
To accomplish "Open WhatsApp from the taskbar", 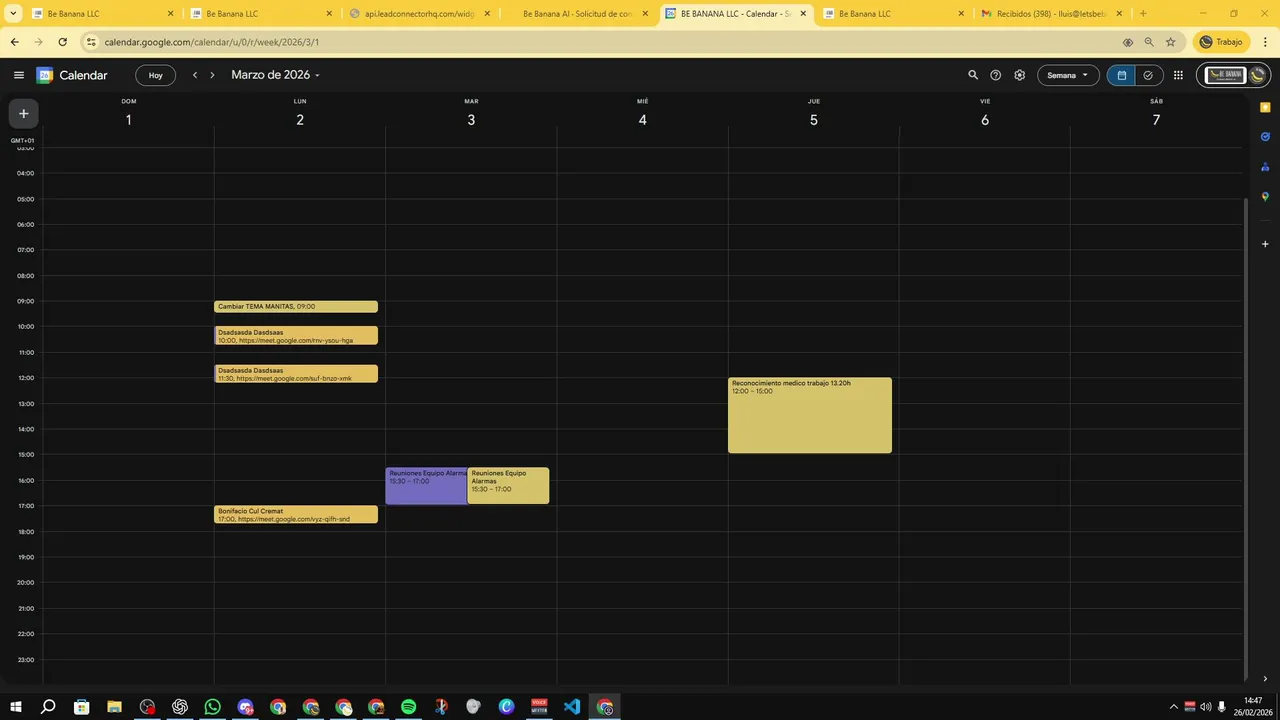I will (213, 707).
